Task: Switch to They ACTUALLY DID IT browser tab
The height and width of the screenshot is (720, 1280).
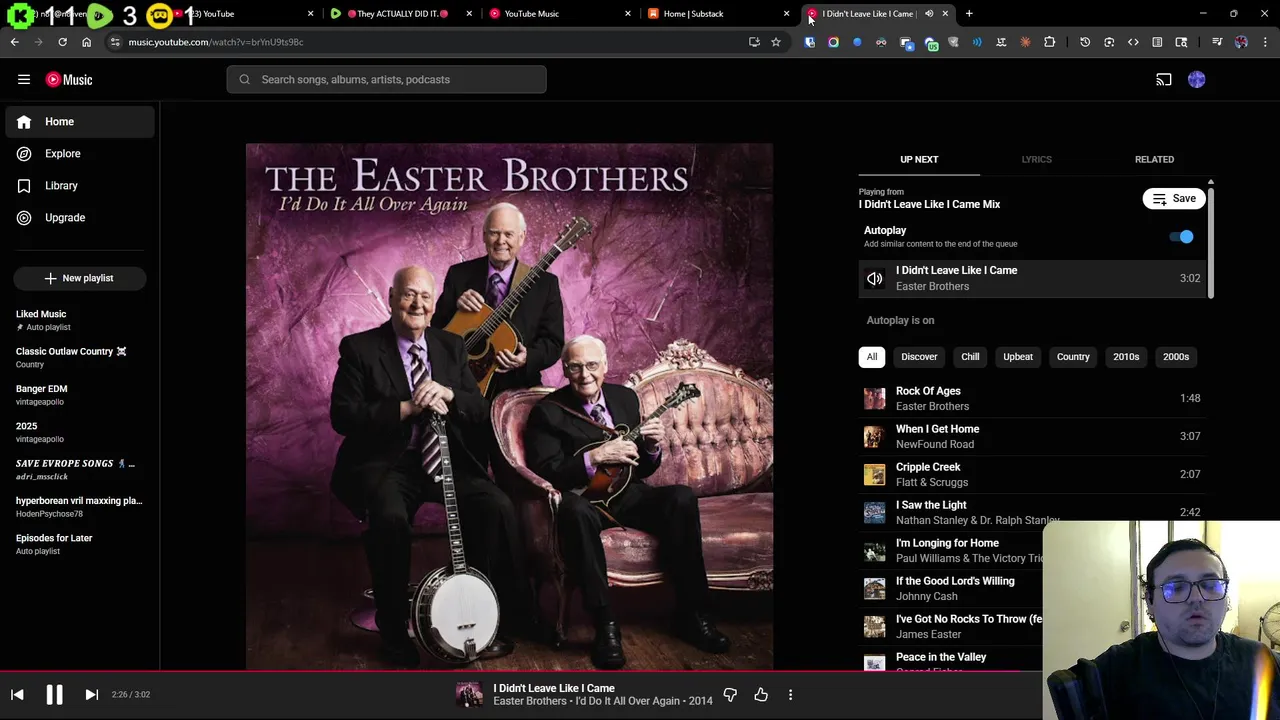Action: [x=401, y=14]
